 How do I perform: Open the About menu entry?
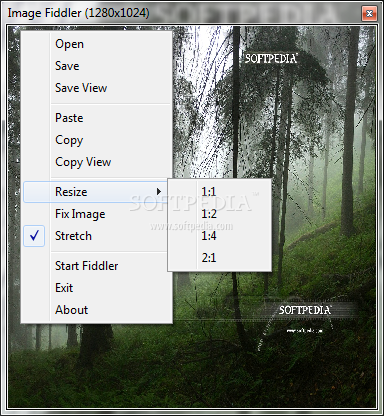coord(97,310)
